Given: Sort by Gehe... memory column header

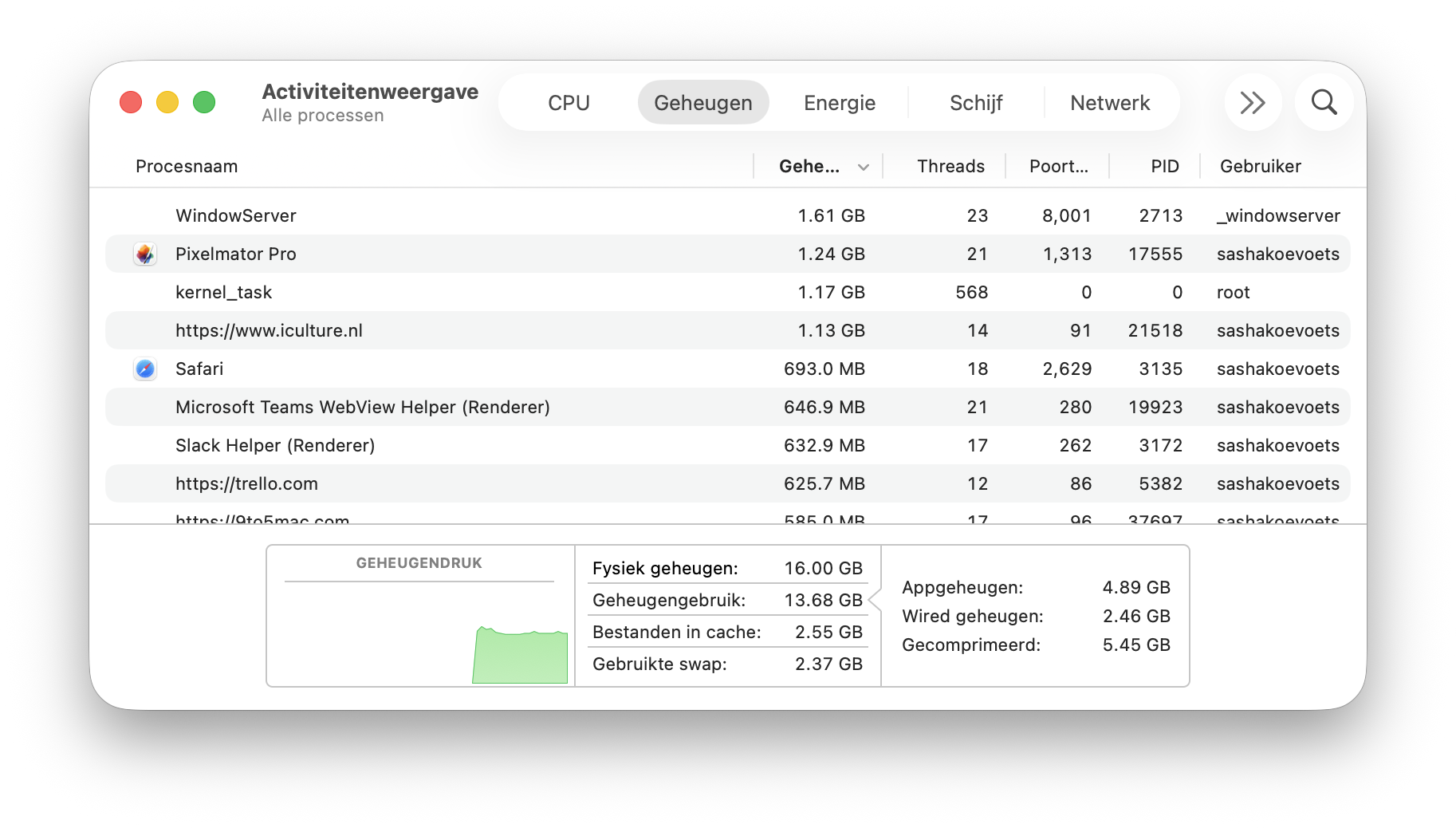Looking at the screenshot, I should pyautogui.click(x=809, y=166).
